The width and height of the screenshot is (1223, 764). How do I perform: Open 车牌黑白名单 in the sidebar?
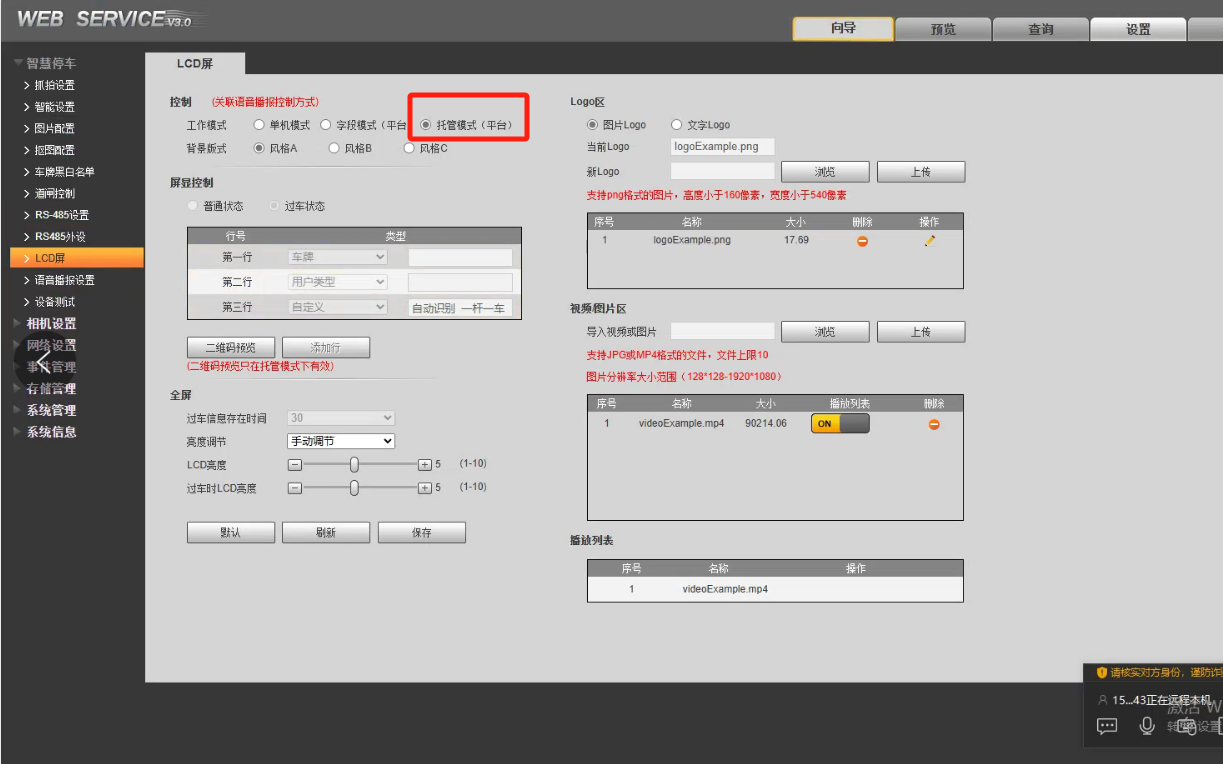(x=65, y=172)
